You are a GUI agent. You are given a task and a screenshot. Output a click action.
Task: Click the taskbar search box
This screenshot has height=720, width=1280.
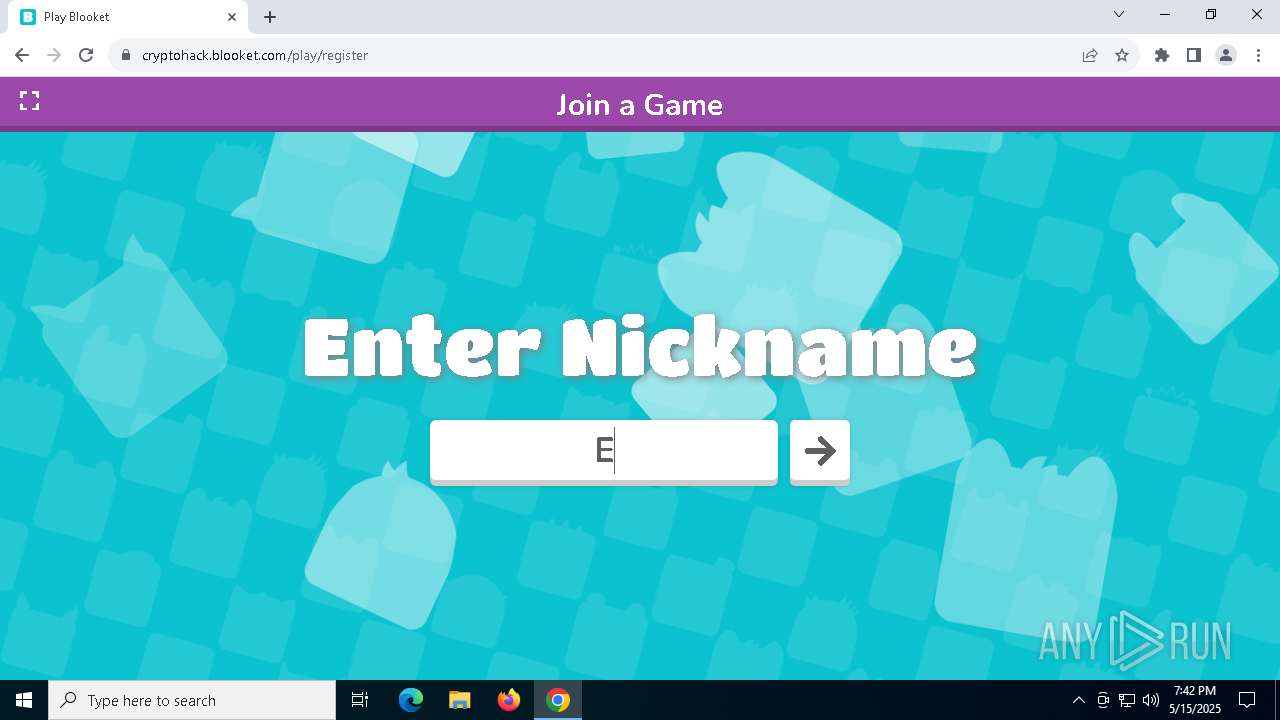[x=192, y=700]
